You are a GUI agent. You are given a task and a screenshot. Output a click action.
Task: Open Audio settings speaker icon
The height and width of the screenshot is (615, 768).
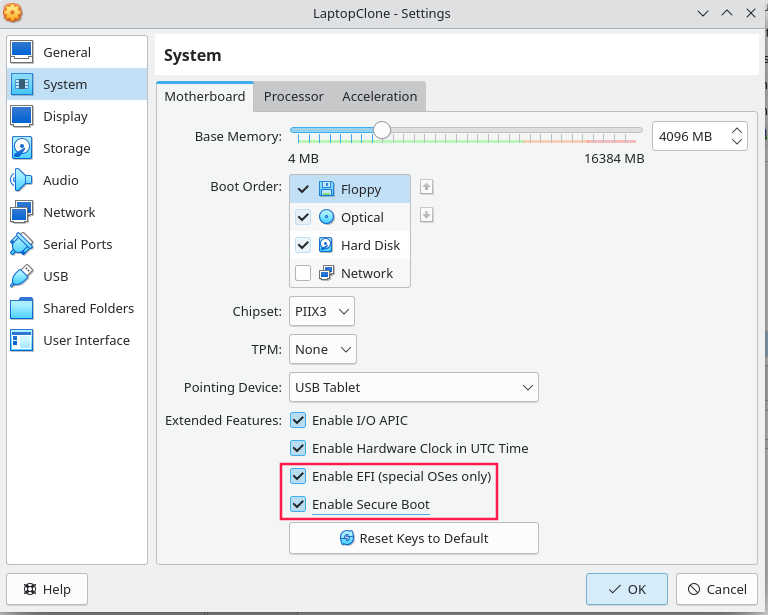tap(22, 180)
